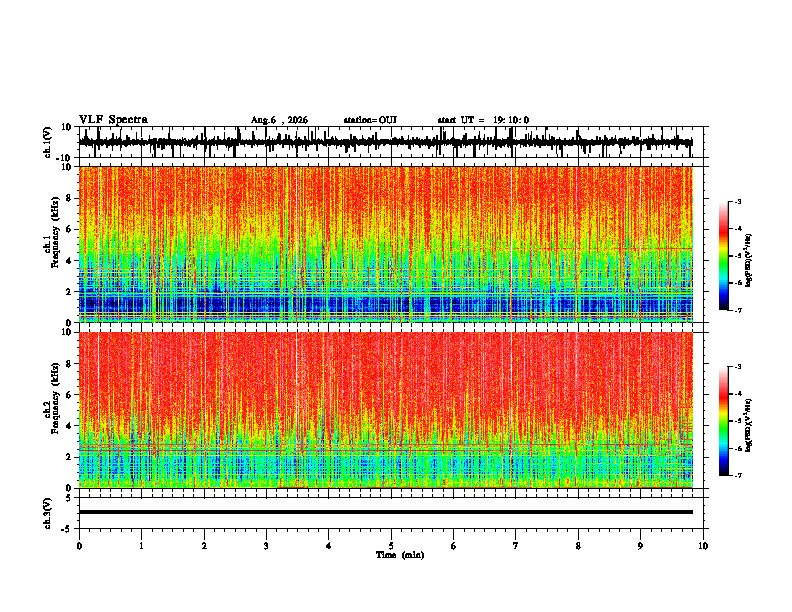Click inside the ch.2 spectrogram panel

click(x=385, y=410)
